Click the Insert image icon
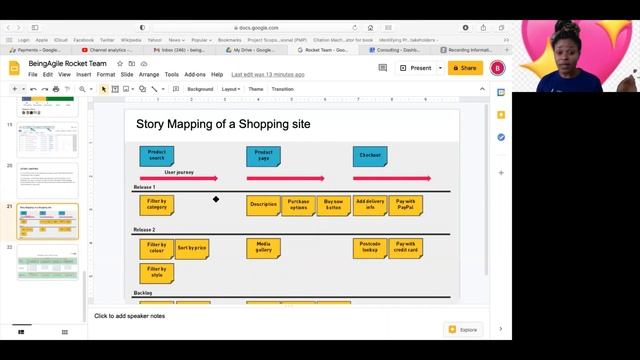The height and width of the screenshot is (360, 640). pyautogui.click(x=126, y=89)
